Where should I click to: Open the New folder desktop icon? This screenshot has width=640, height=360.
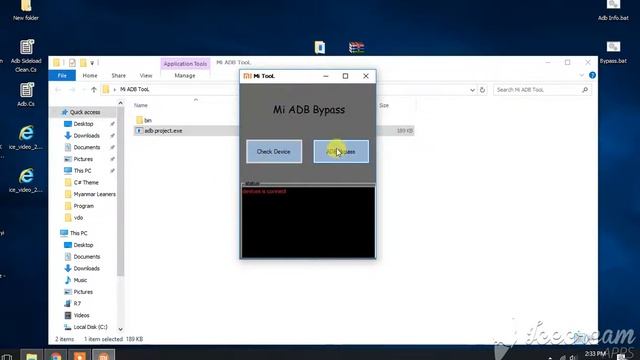click(26, 10)
